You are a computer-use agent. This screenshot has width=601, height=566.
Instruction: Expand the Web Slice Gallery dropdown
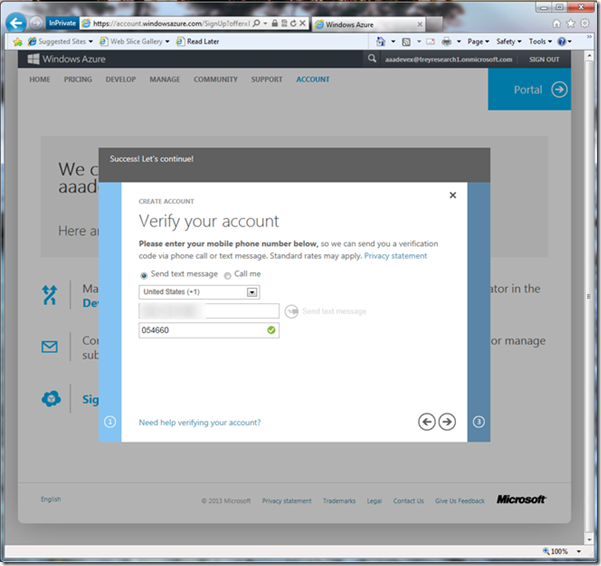(167, 41)
